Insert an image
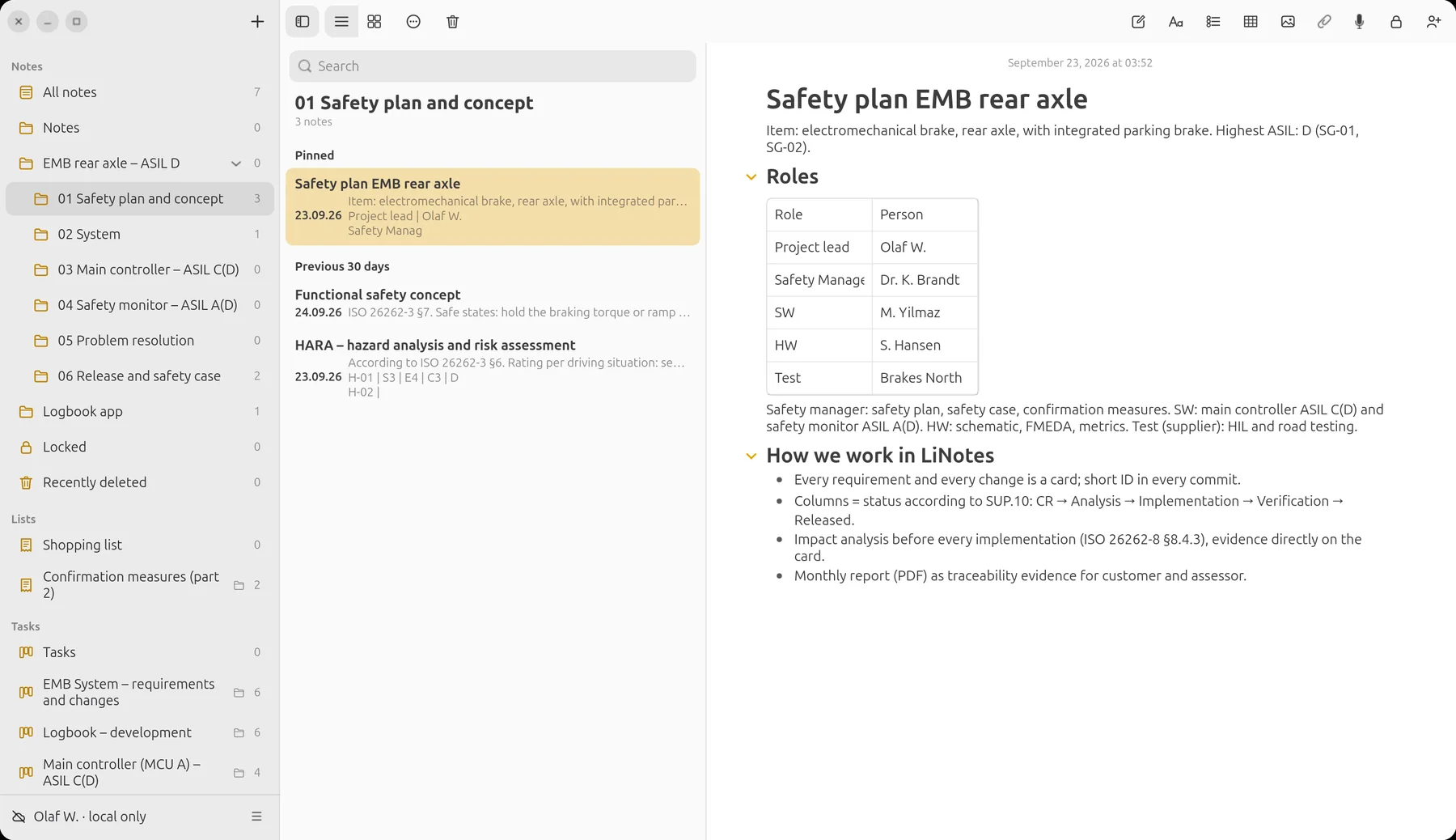 (x=1288, y=22)
